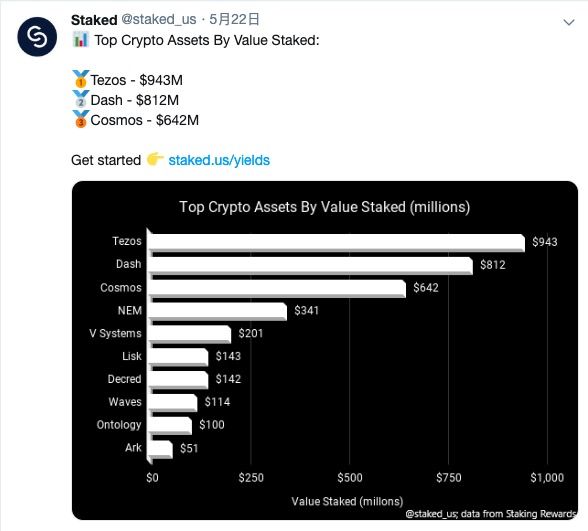Click the Dash bar in the chart
588x531 pixels.
(310, 266)
